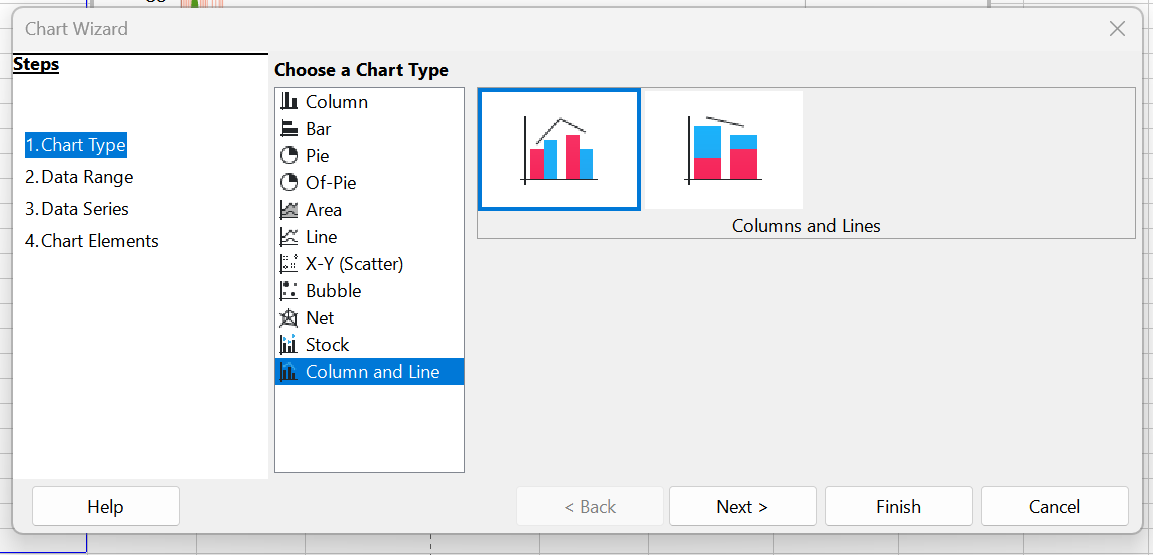Select the Column chart type icon
1153x555 pixels.
[x=289, y=102]
